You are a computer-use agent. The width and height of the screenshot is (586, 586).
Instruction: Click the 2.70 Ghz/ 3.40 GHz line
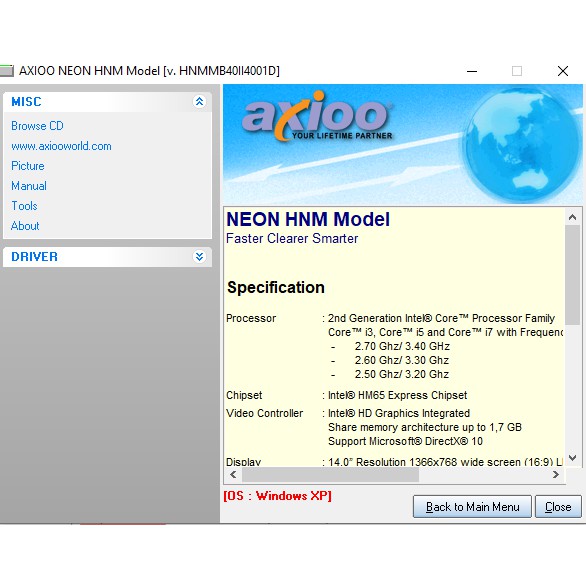click(x=402, y=346)
